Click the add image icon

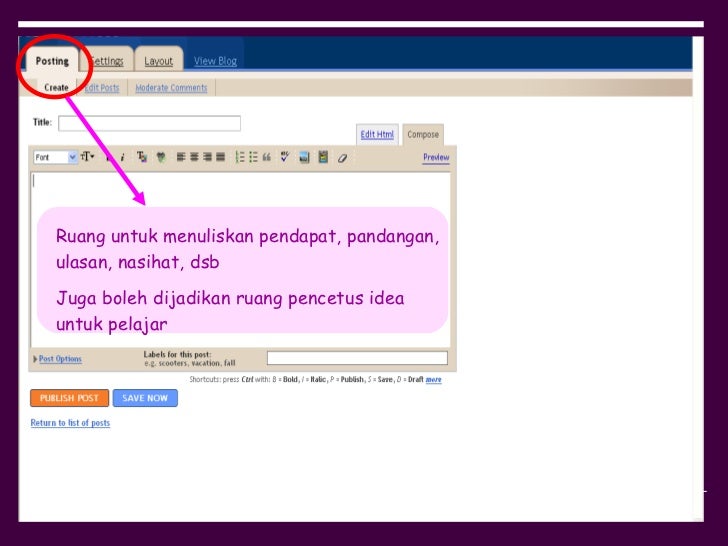[x=304, y=157]
